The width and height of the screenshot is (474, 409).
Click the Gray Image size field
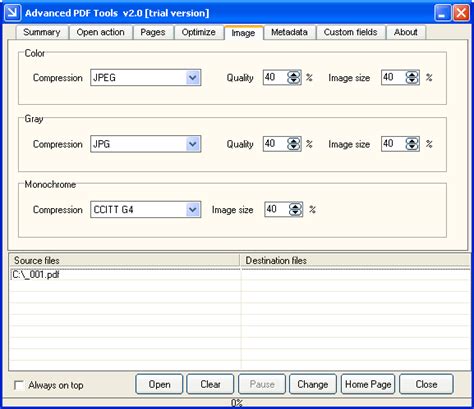coord(393,144)
